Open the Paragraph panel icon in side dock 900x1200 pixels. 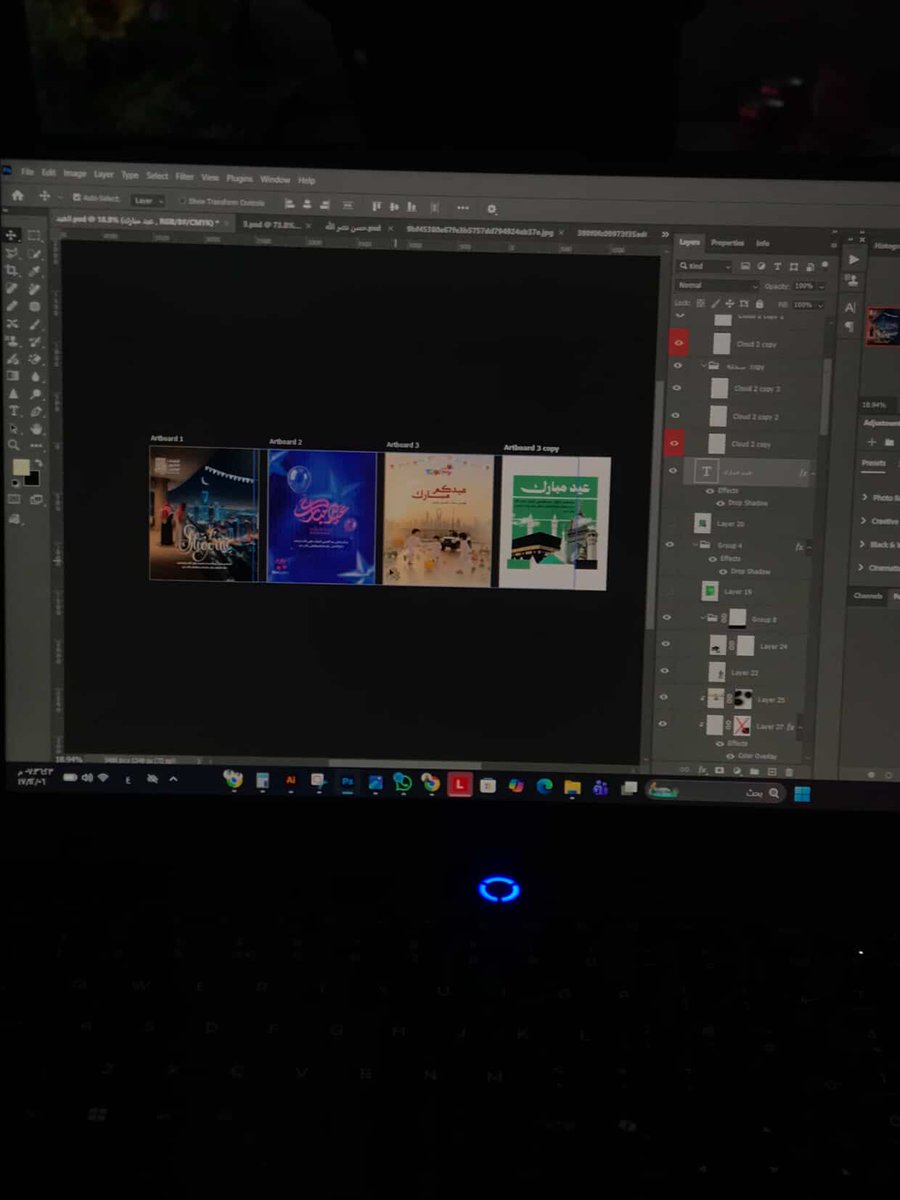[851, 327]
